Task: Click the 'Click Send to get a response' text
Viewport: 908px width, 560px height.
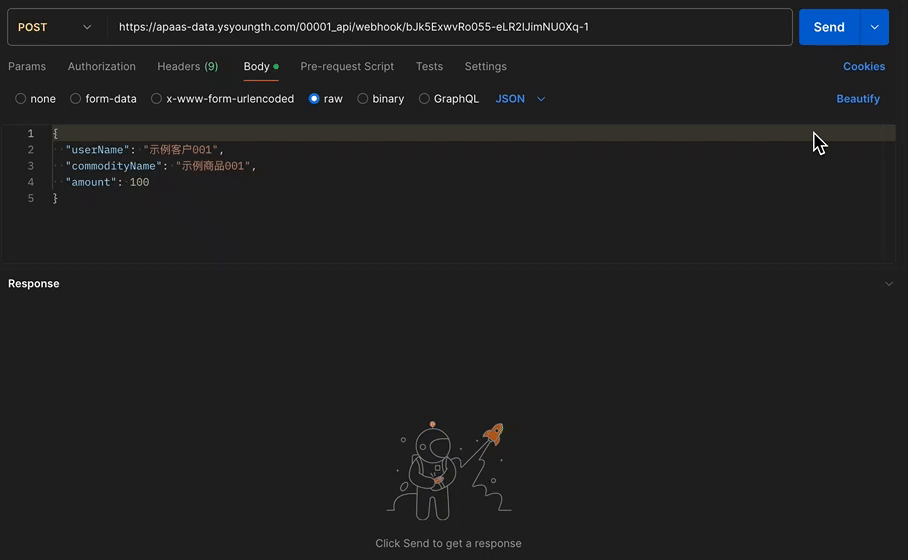Action: point(448,544)
